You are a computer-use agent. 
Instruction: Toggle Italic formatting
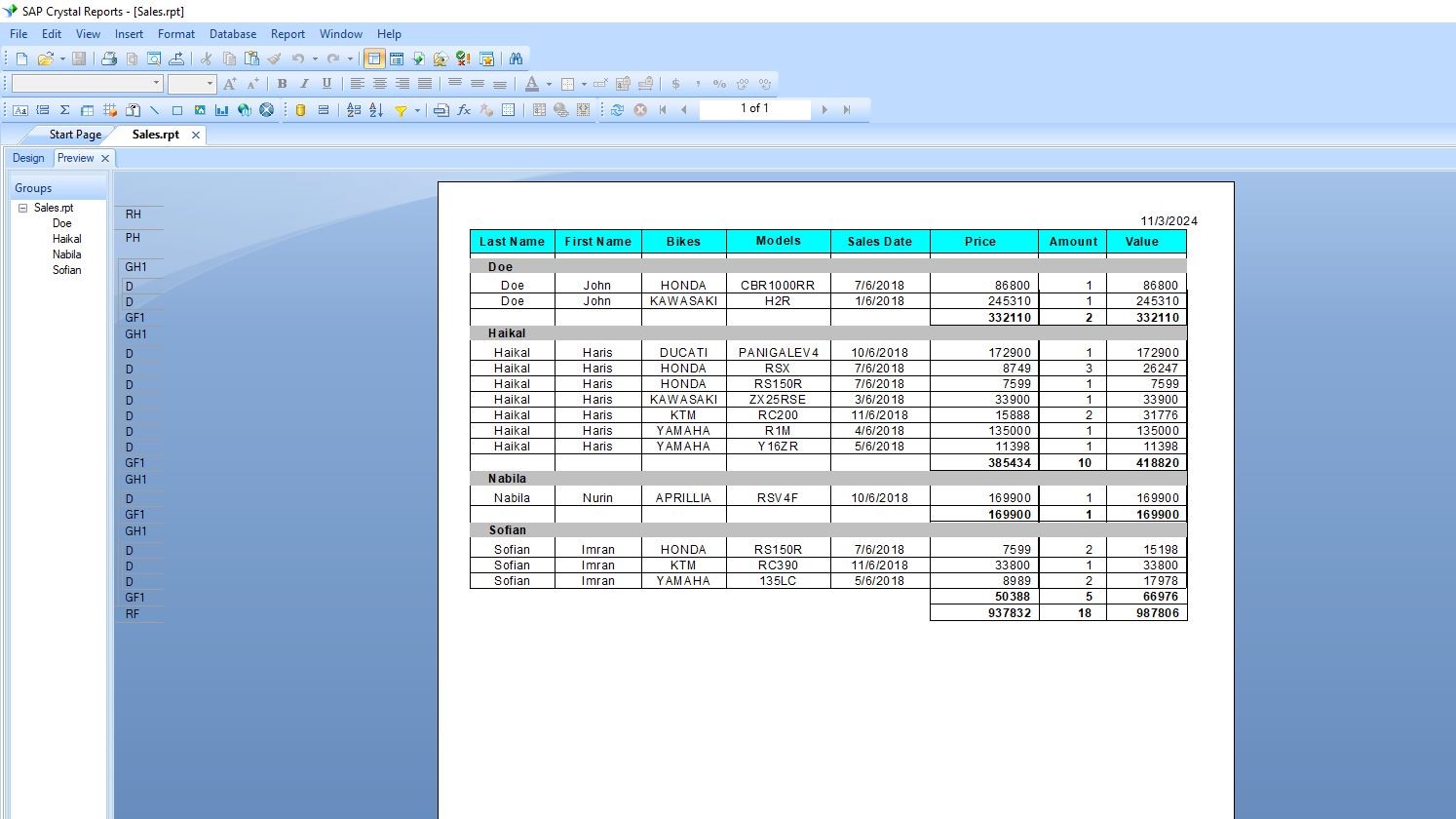304,84
